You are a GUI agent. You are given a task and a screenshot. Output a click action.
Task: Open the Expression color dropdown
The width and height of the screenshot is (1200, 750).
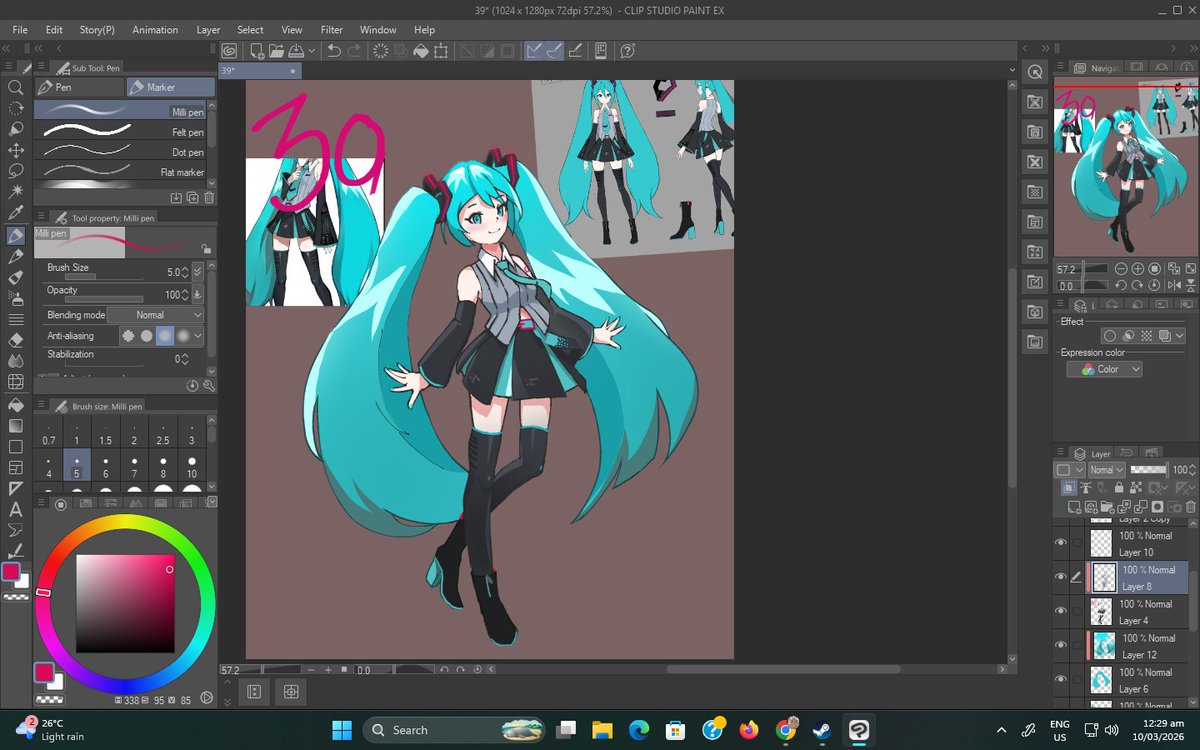click(x=1104, y=369)
